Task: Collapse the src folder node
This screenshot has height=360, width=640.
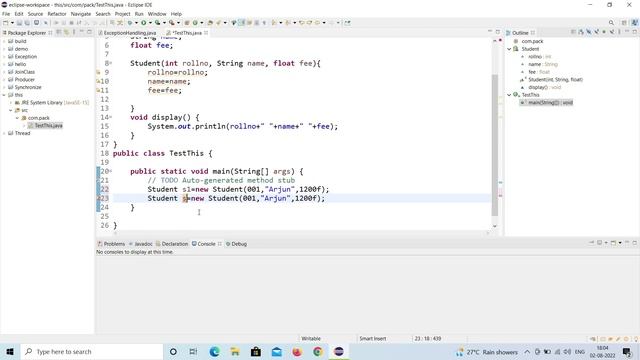Action: (11, 110)
